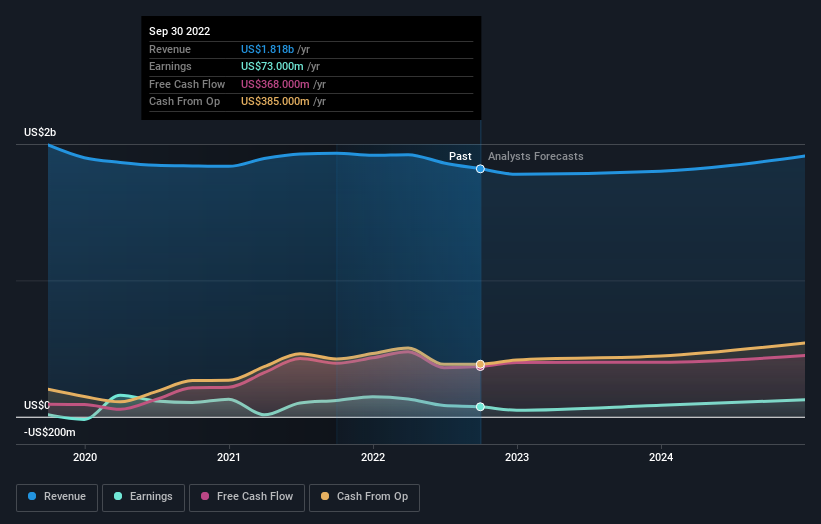Click the Earnings row label in tooltip
This screenshot has height=524, width=821.
click(x=170, y=66)
